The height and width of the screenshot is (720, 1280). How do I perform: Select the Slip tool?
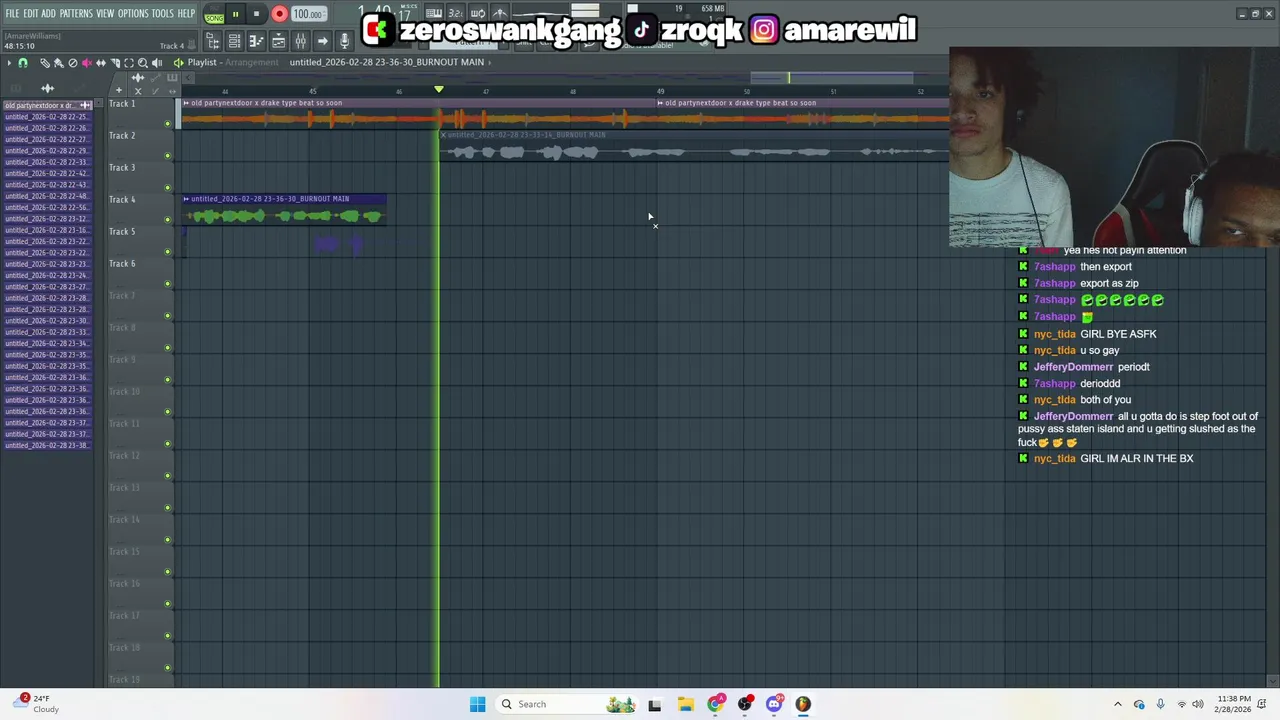[x=101, y=63]
